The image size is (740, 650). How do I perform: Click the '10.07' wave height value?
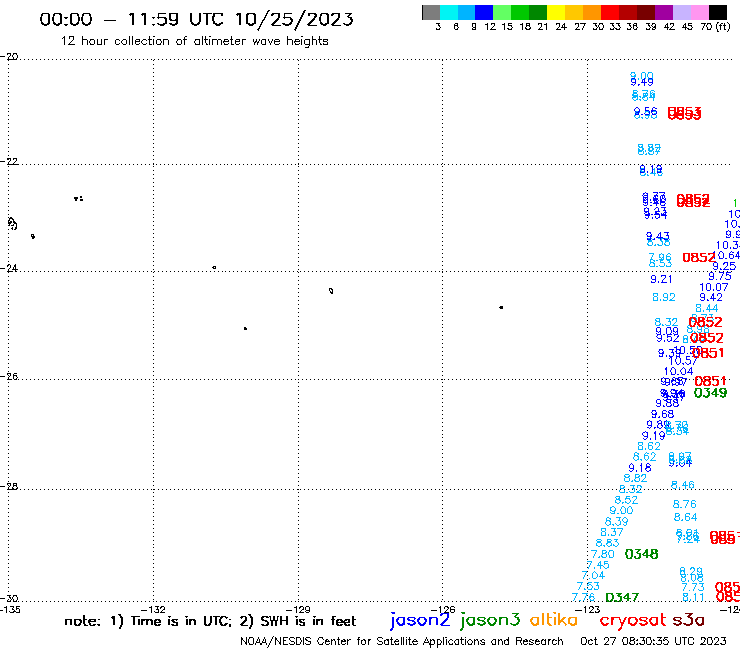tap(714, 287)
